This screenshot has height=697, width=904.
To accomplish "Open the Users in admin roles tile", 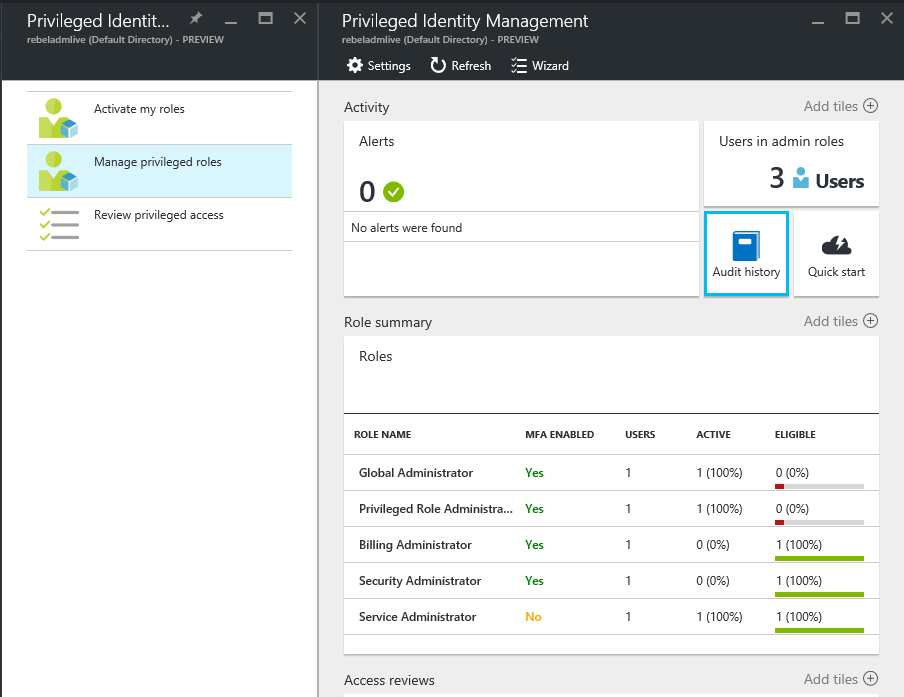I will pos(791,164).
